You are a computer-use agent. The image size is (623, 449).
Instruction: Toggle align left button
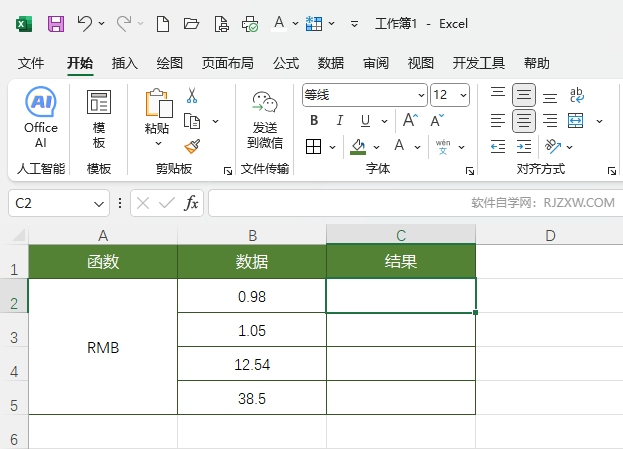(x=498, y=120)
